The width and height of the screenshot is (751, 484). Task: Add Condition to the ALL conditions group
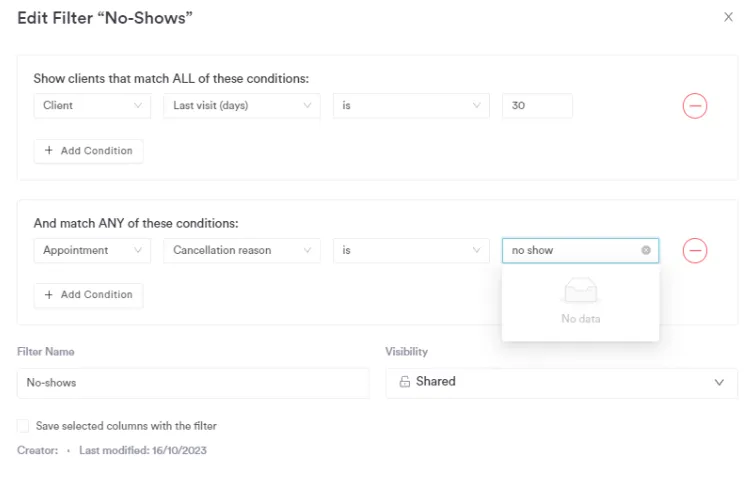pyautogui.click(x=89, y=151)
